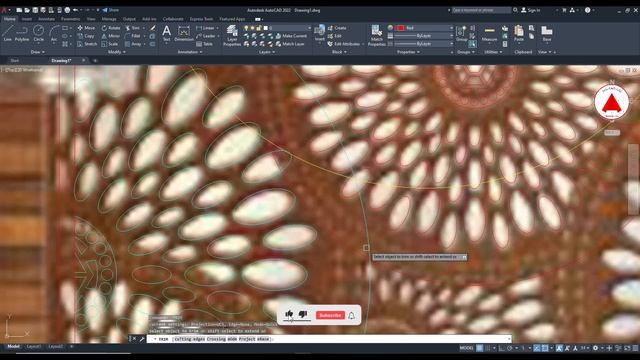Open Layer Properties manager
Screen dimensions: 640x360
coord(232,35)
